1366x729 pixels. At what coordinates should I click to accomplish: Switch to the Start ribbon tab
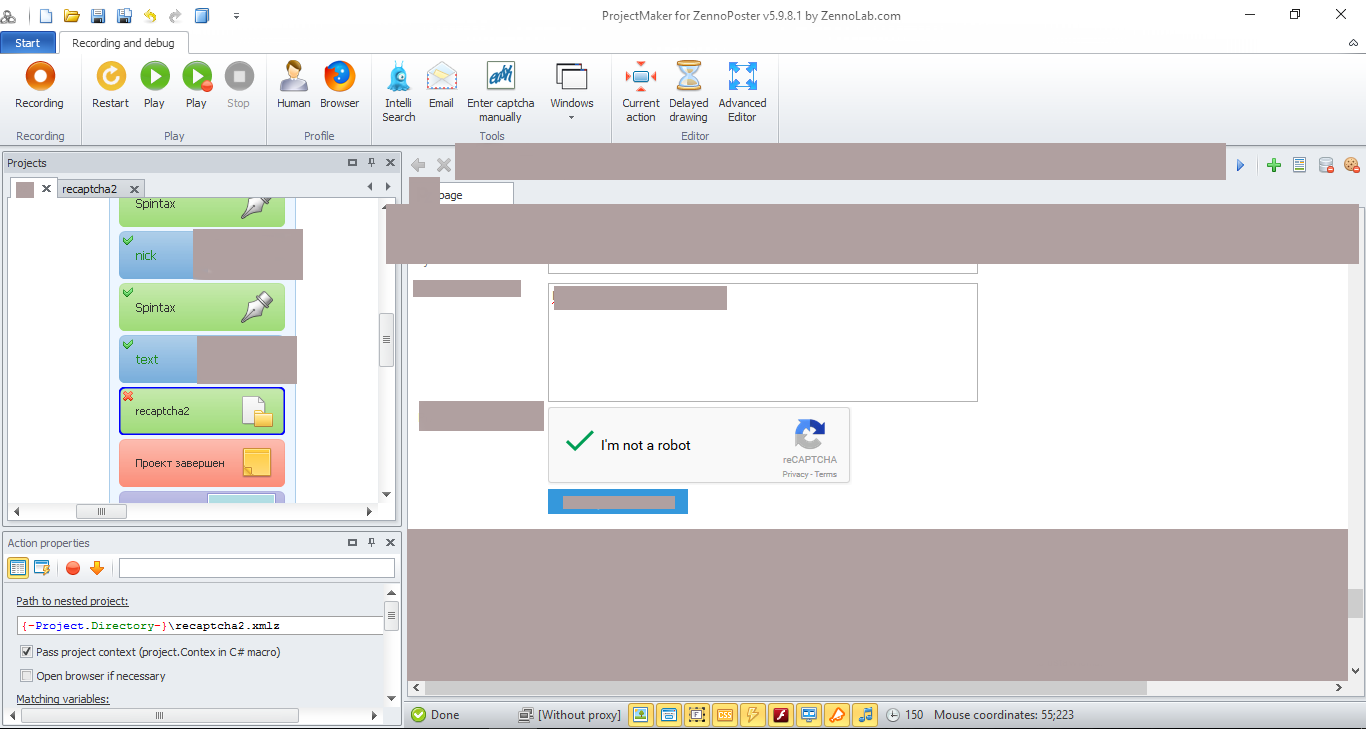tap(28, 43)
